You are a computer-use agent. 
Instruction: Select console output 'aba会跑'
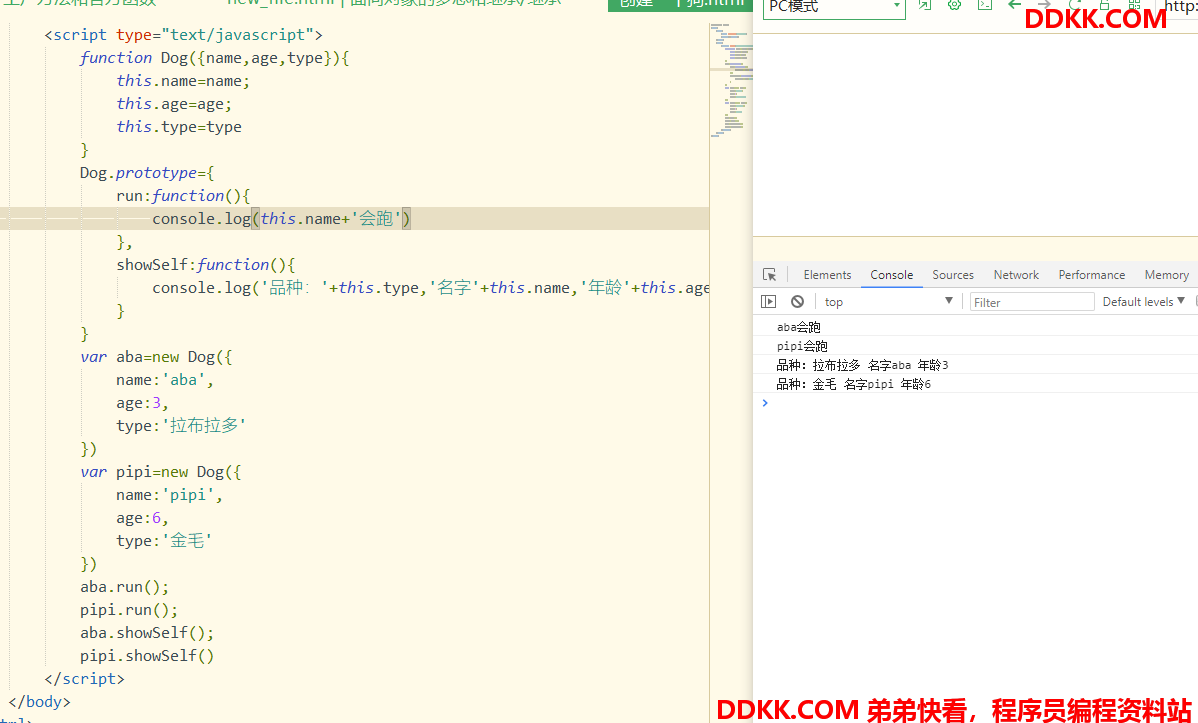798,327
